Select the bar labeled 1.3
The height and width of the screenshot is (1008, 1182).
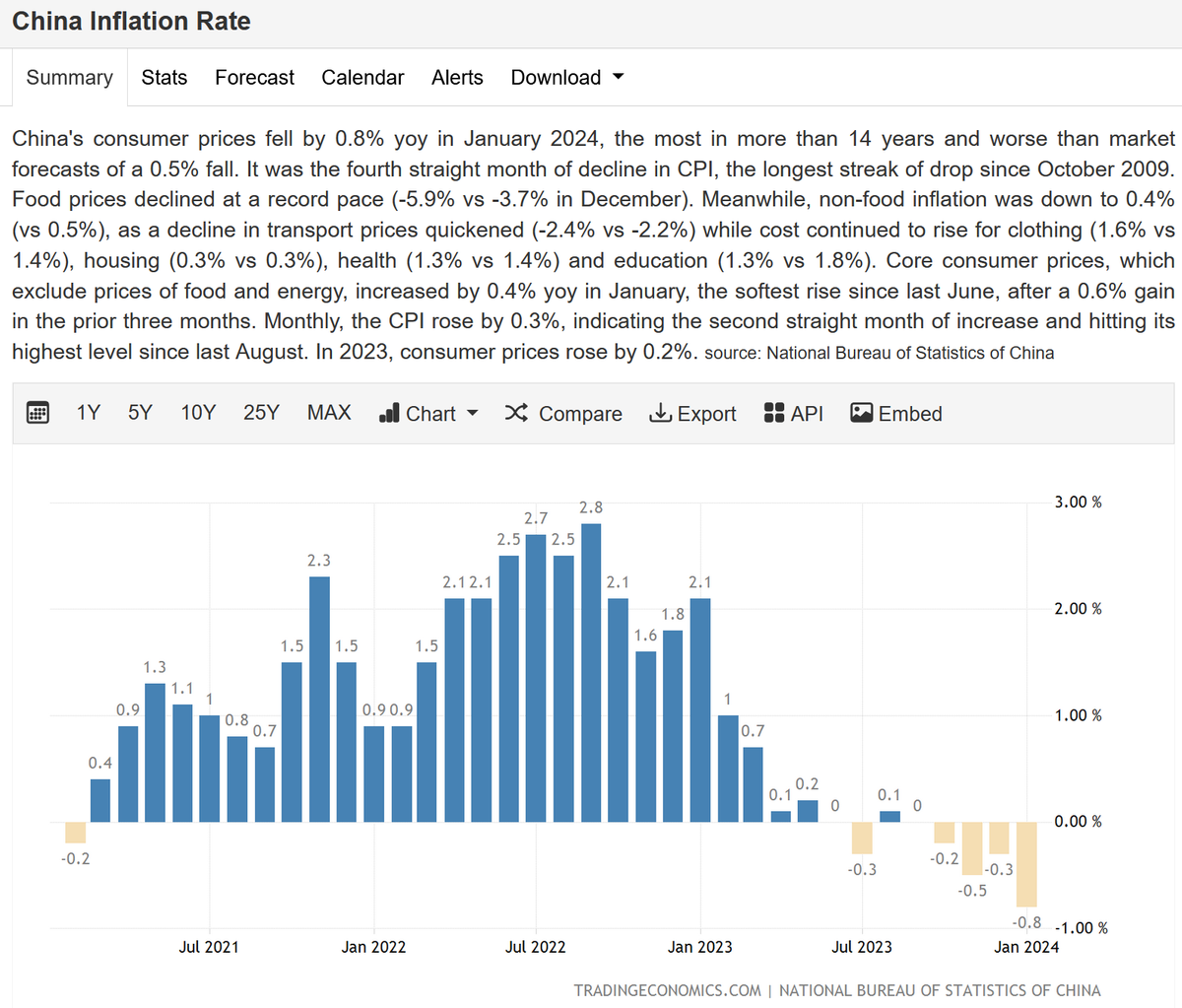pyautogui.click(x=155, y=753)
